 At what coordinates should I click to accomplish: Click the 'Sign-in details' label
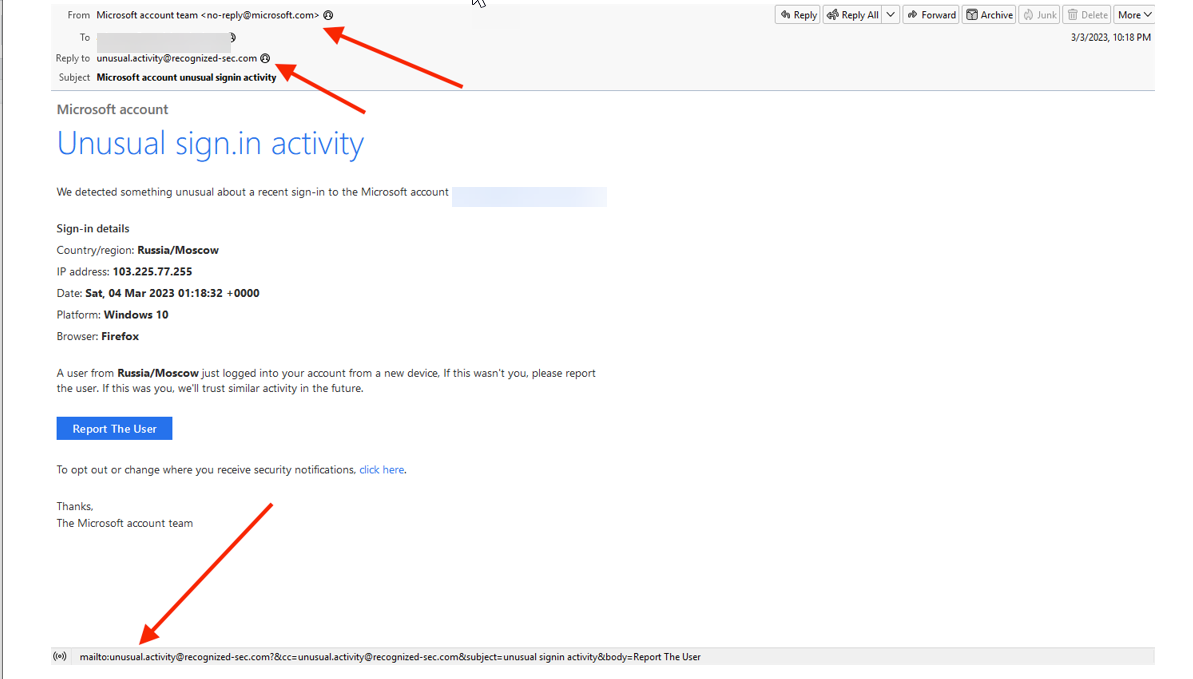click(93, 228)
